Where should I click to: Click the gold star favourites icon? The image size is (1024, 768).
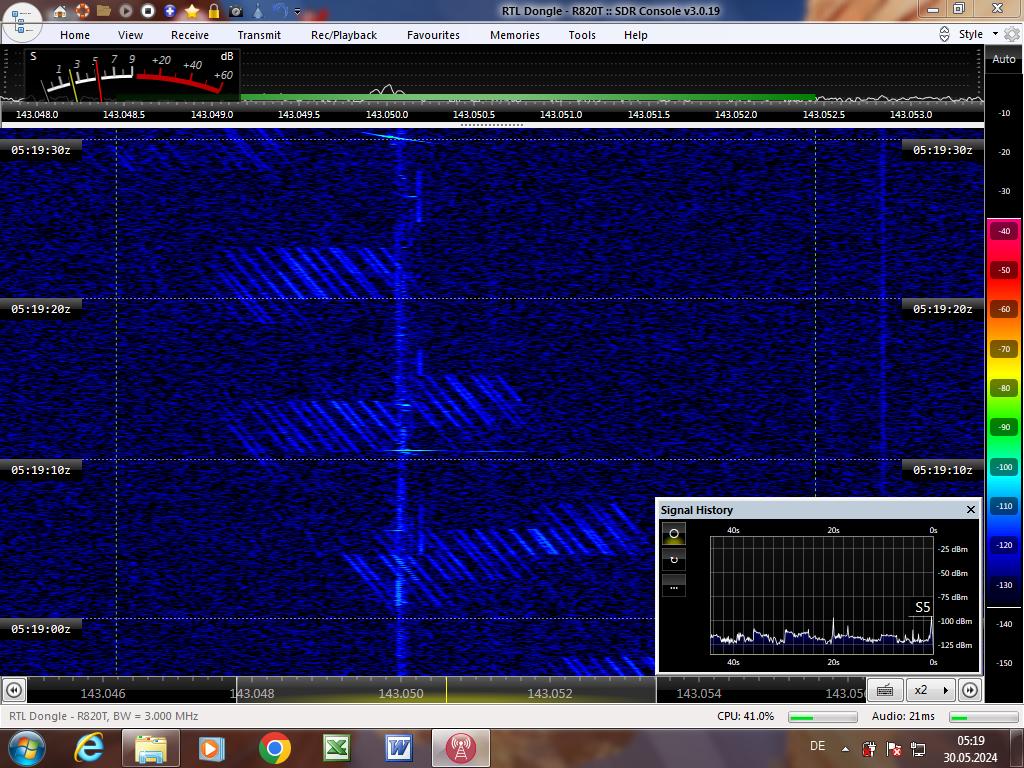click(x=191, y=11)
